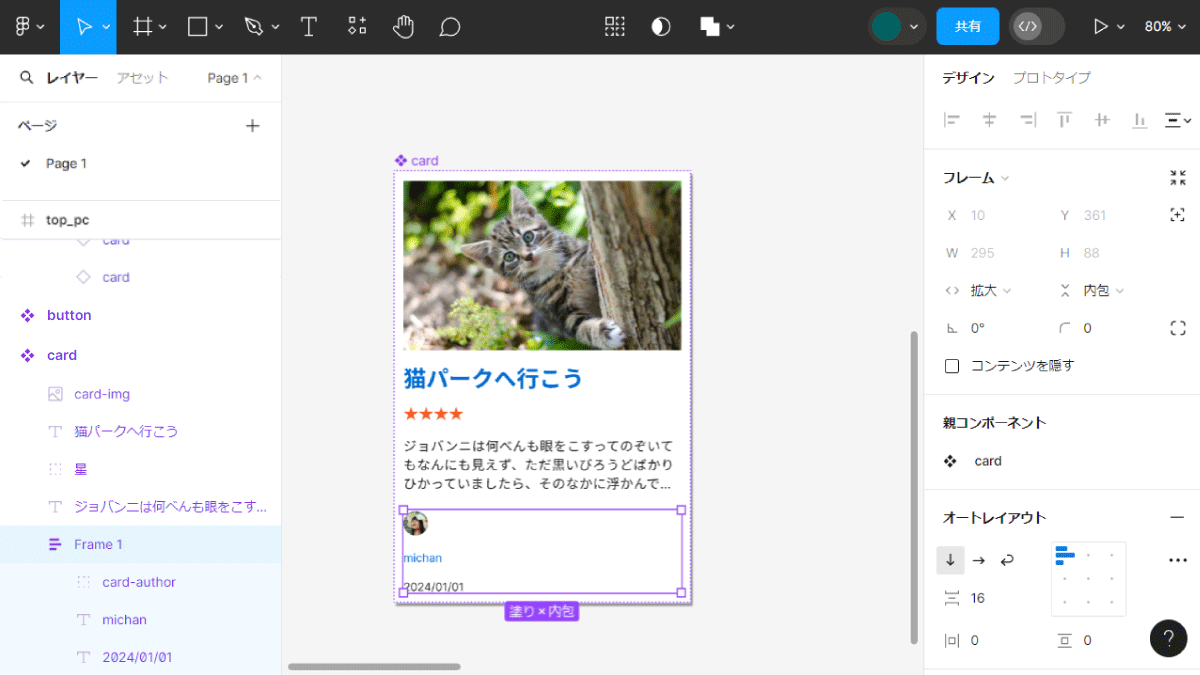Toggle Dev Mode switch
The width and height of the screenshot is (1200, 675).
pyautogui.click(x=1036, y=27)
